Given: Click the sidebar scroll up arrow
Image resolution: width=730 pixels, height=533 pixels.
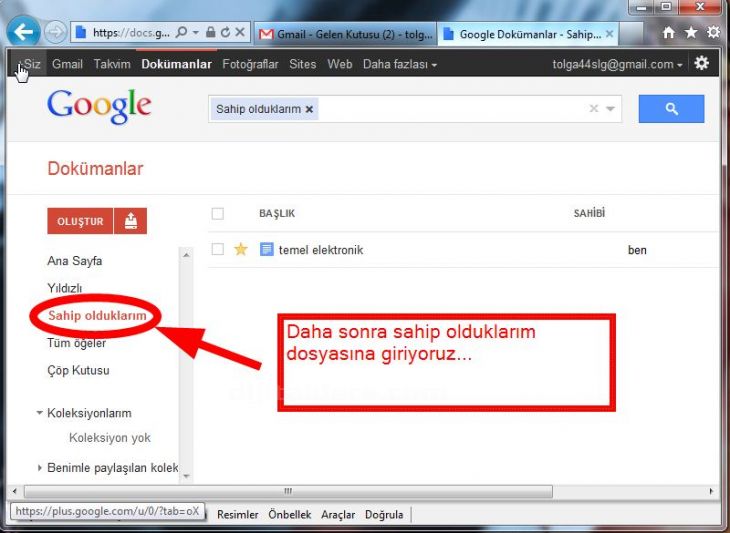Looking at the screenshot, I should (x=186, y=255).
